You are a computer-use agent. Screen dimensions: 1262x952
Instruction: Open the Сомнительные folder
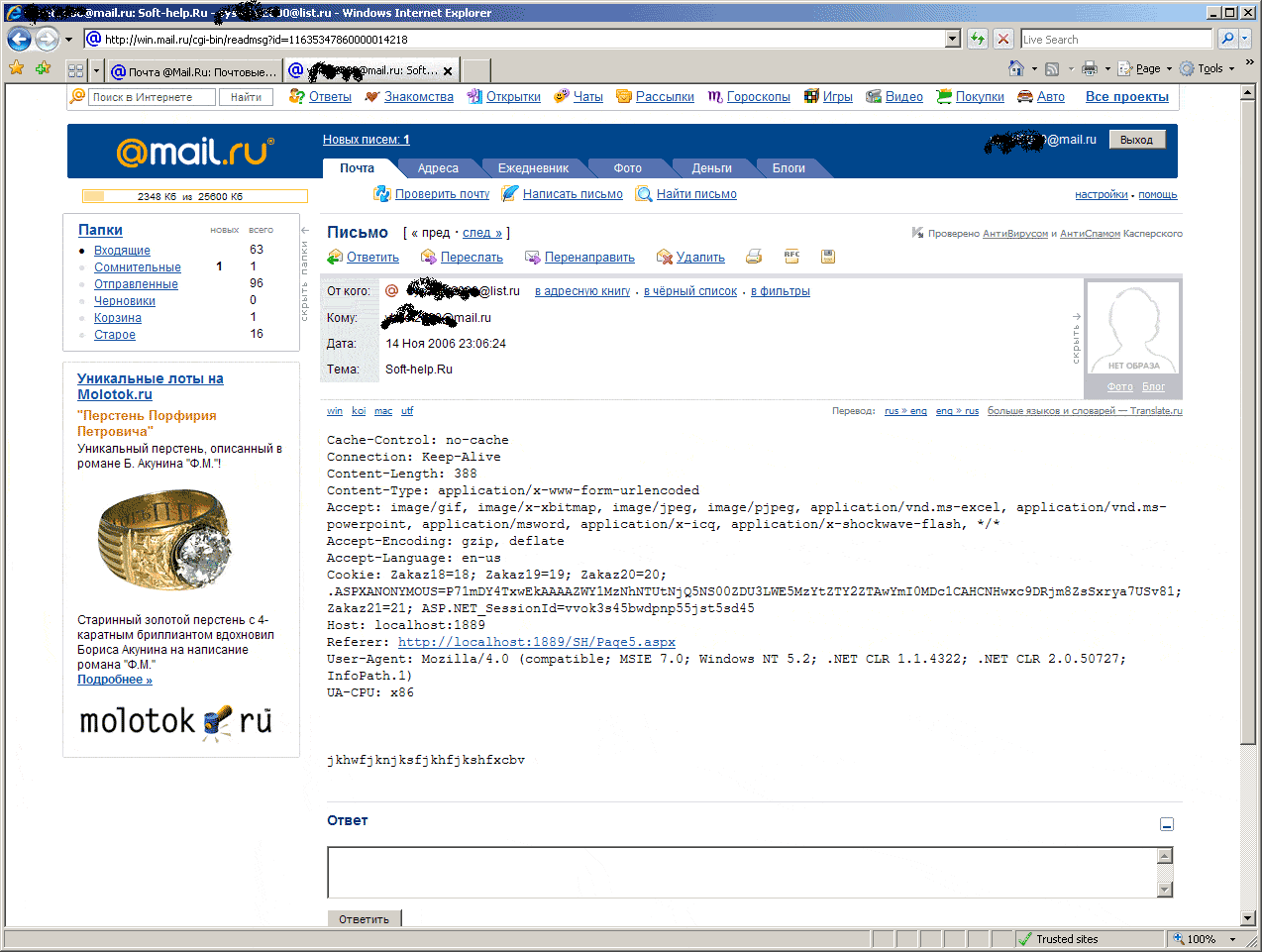tap(138, 267)
